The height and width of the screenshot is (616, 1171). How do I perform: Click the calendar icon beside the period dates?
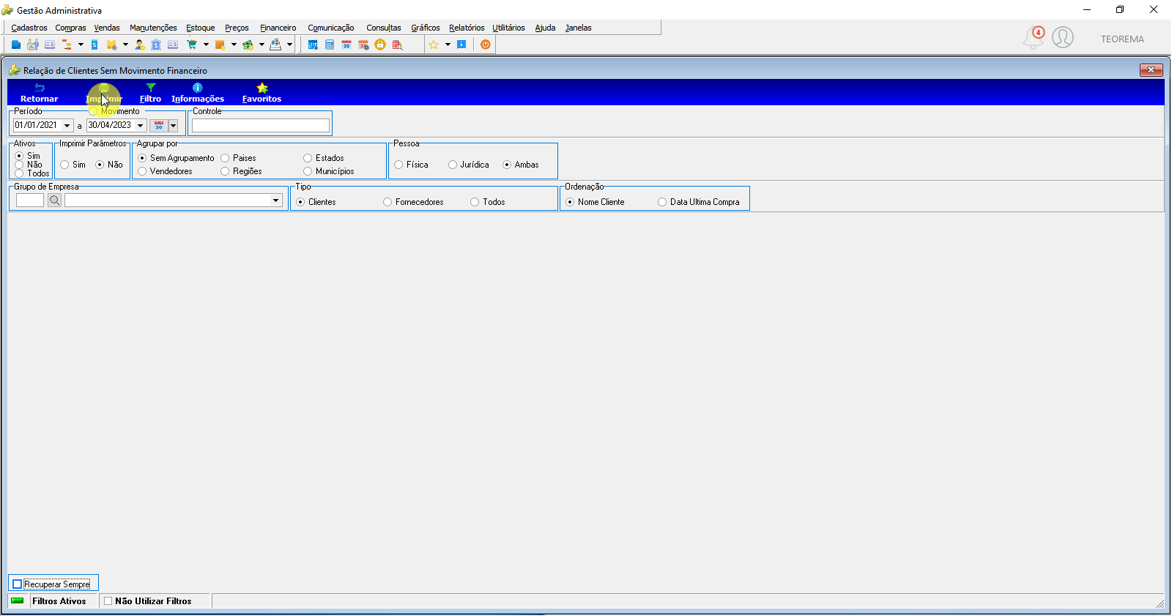158,125
